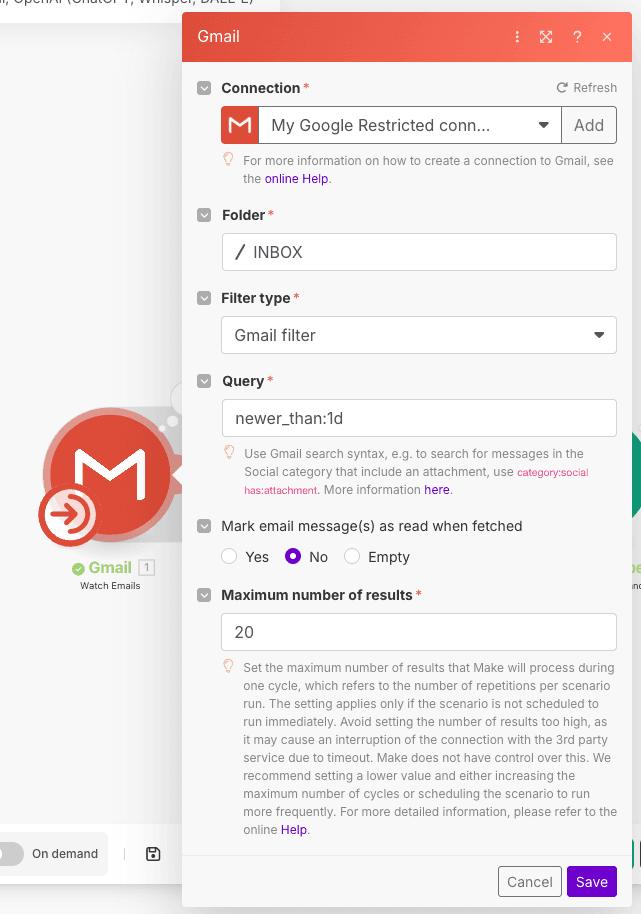Click the lightbulb hint icon under Connection

[228, 159]
